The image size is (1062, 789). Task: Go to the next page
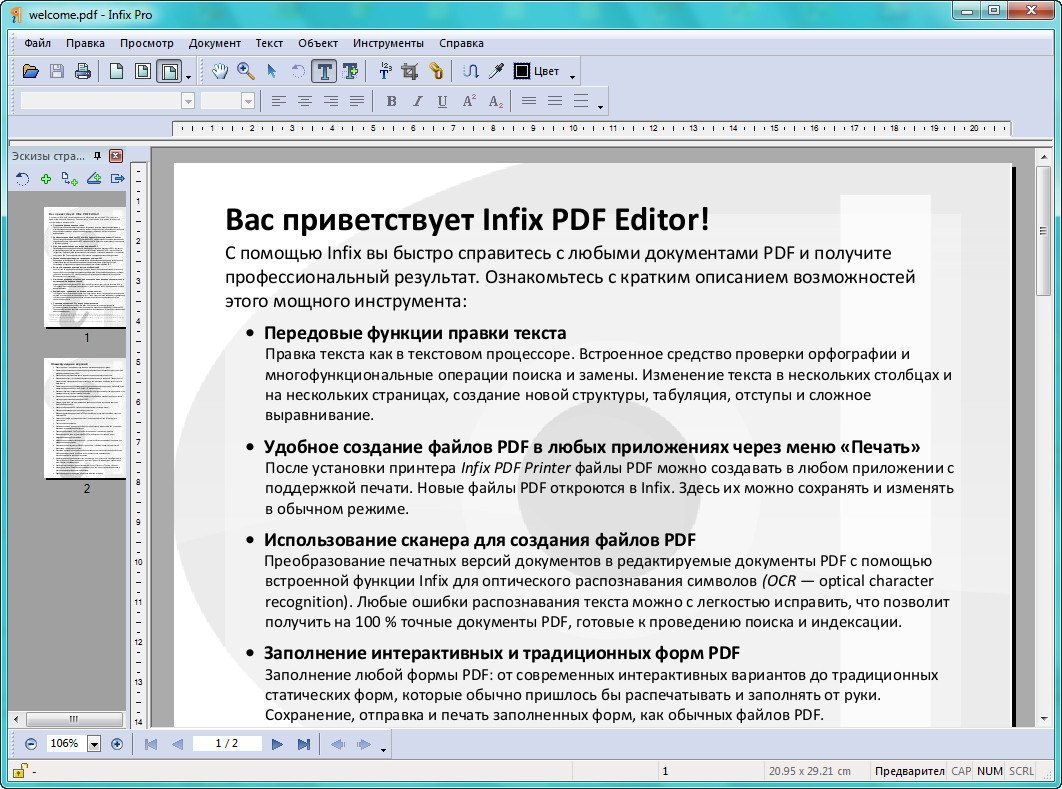tap(277, 744)
